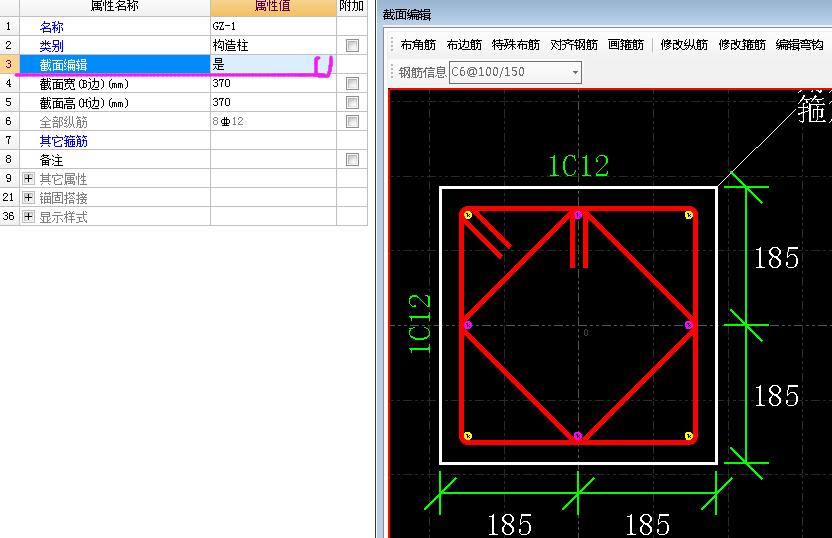The width and height of the screenshot is (832, 538).
Task: Click the bottom-right yellow corner rebar point
Action: [x=688, y=436]
